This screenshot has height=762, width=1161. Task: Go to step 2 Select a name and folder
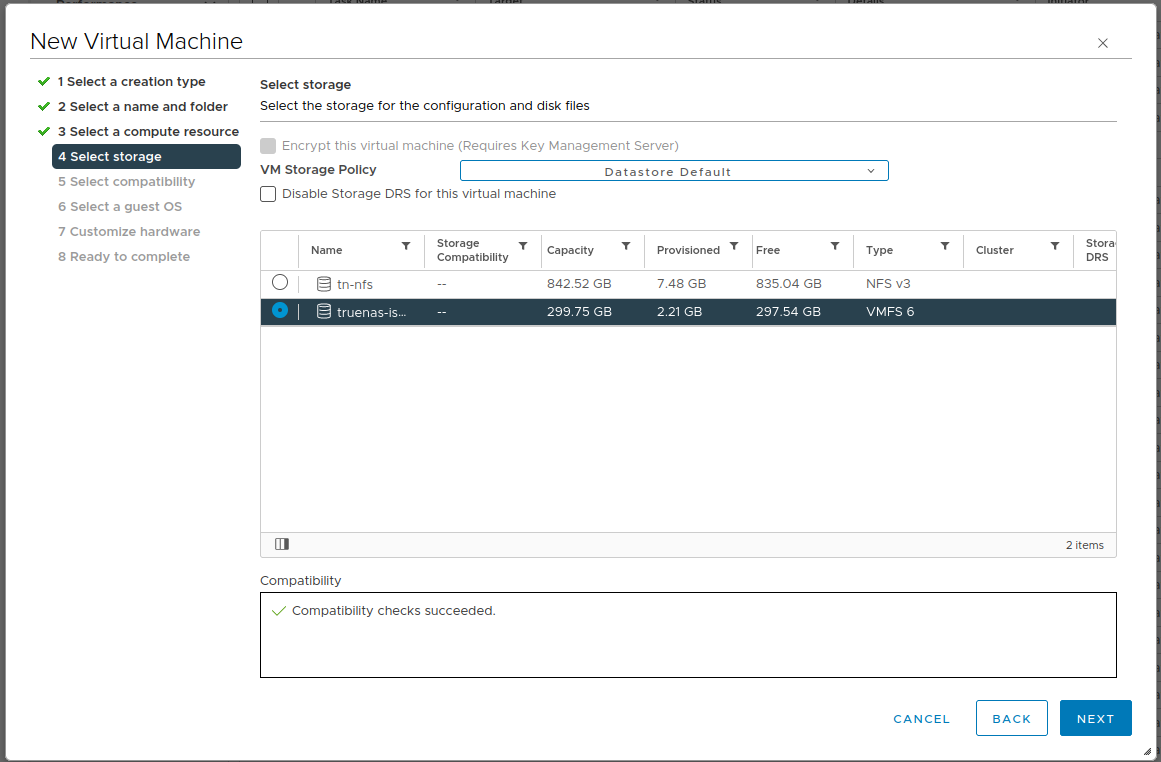(142, 107)
